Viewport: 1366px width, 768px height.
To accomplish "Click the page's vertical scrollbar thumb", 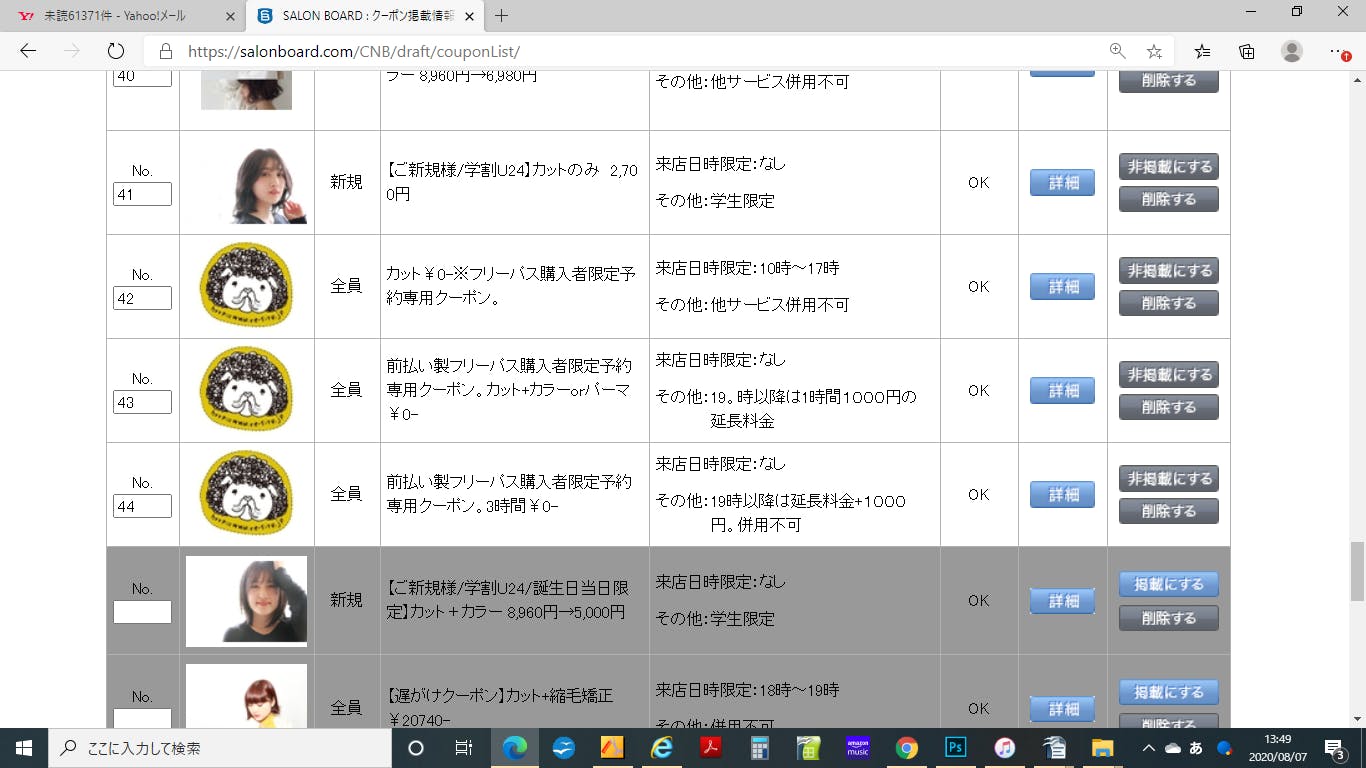I will click(1357, 570).
